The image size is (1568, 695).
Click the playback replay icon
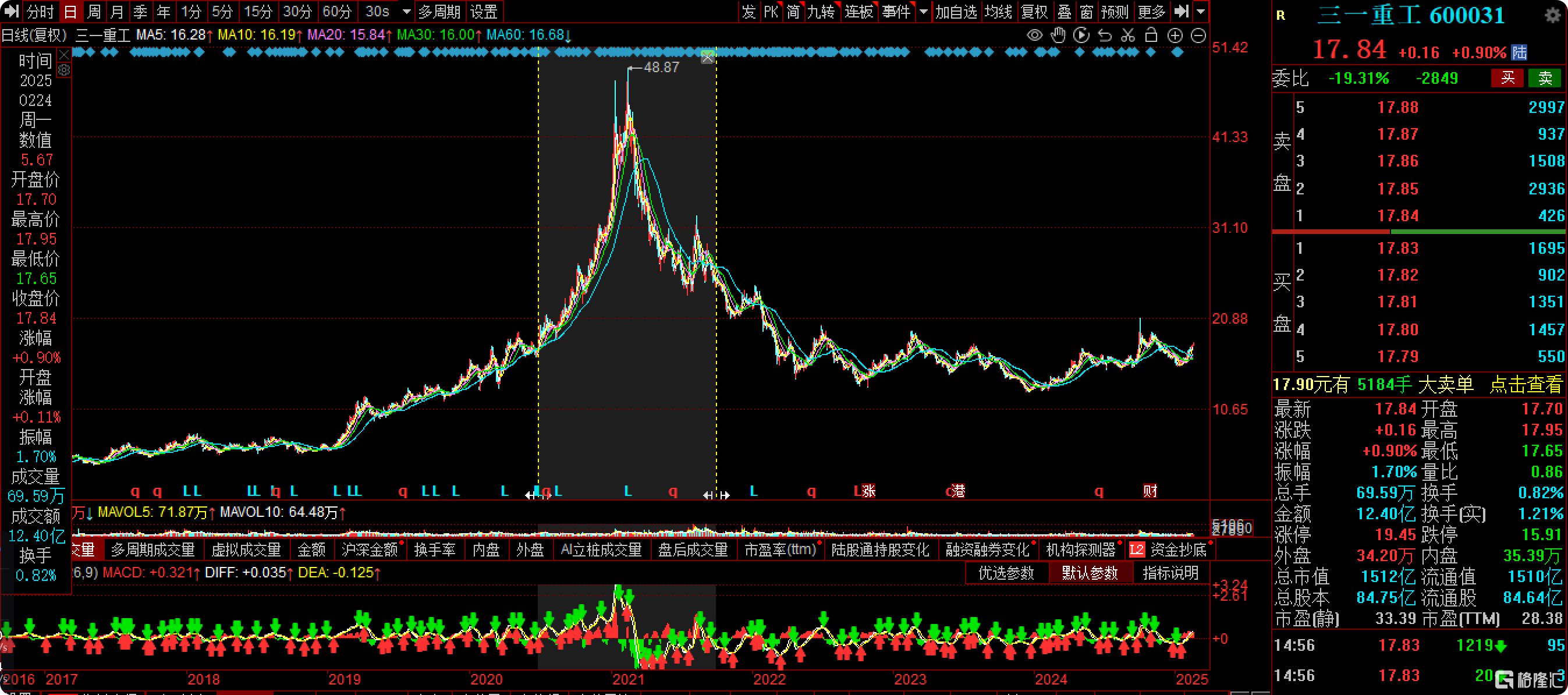[x=1081, y=36]
